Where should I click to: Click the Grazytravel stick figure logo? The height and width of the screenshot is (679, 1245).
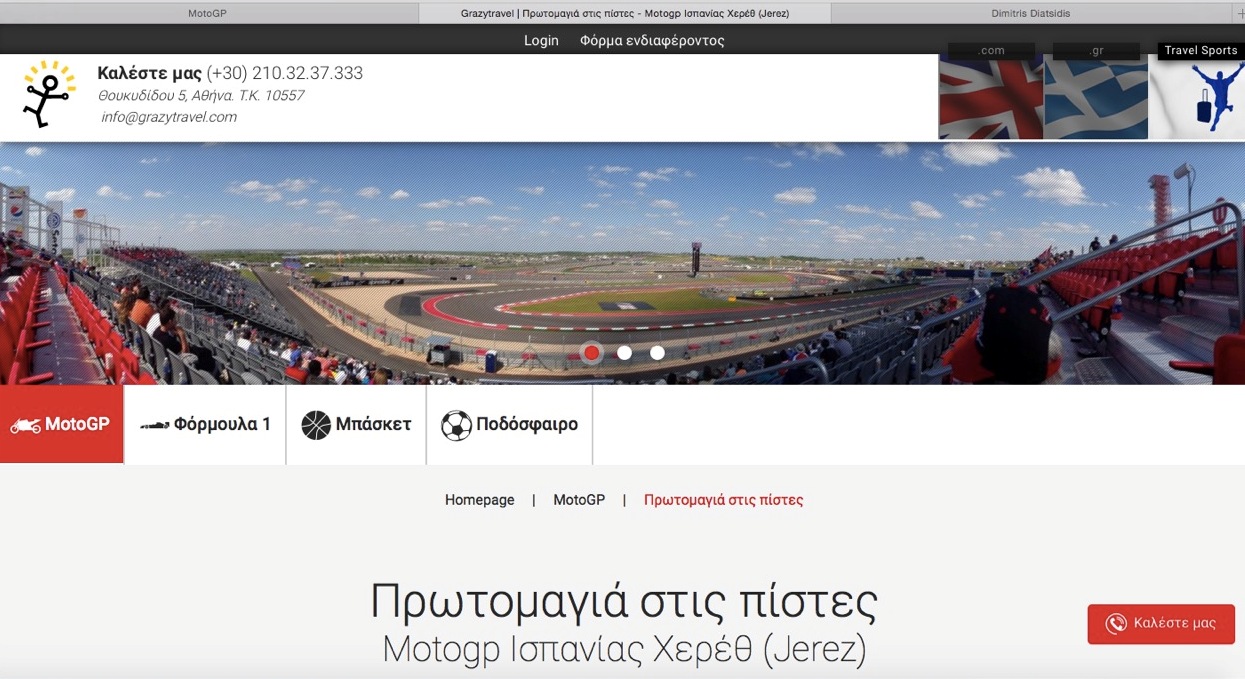coord(49,94)
